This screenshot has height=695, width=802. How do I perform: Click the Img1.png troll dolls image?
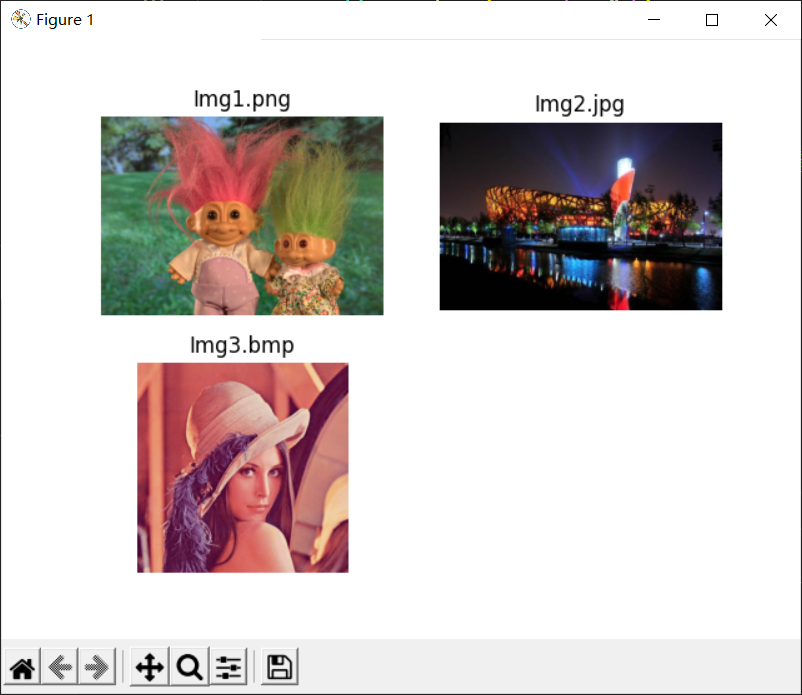(x=242, y=215)
